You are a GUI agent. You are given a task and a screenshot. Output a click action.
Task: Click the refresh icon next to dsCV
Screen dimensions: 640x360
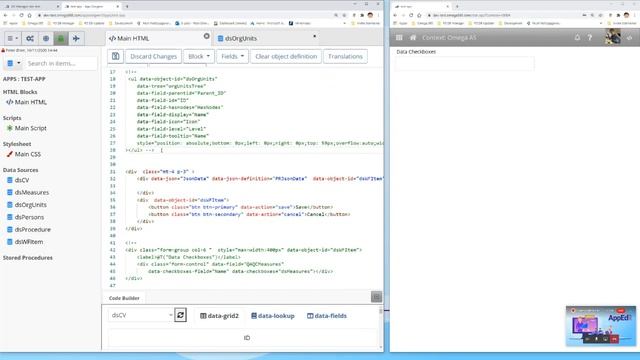[180, 315]
